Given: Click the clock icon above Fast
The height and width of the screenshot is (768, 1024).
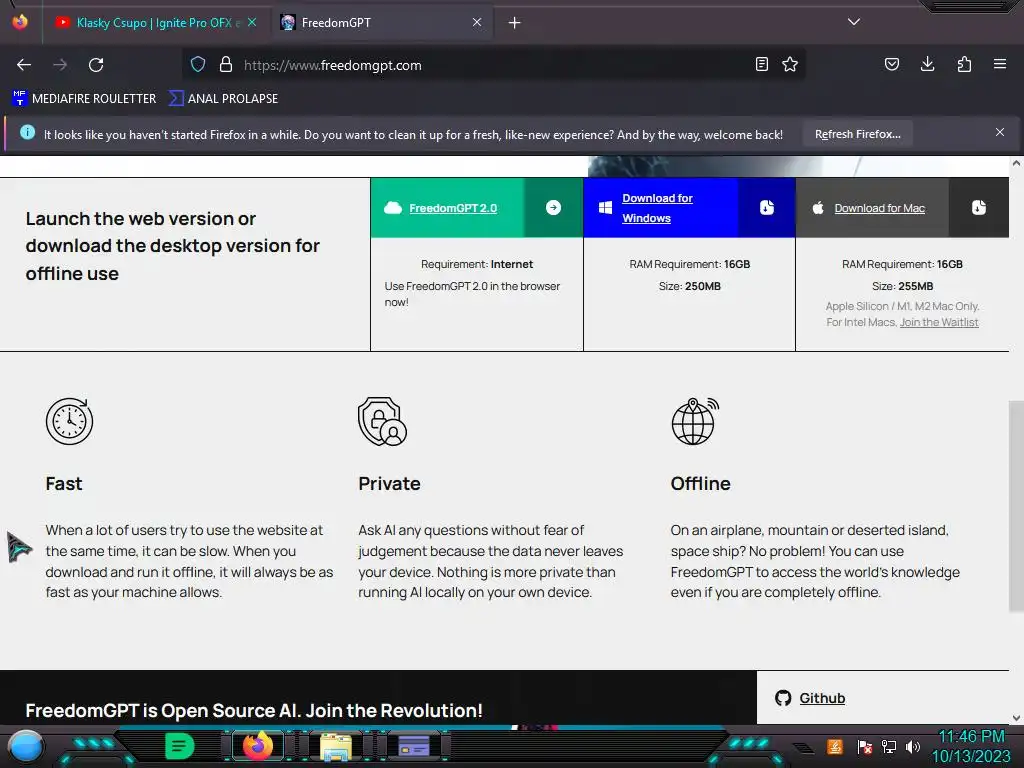Looking at the screenshot, I should (x=69, y=421).
